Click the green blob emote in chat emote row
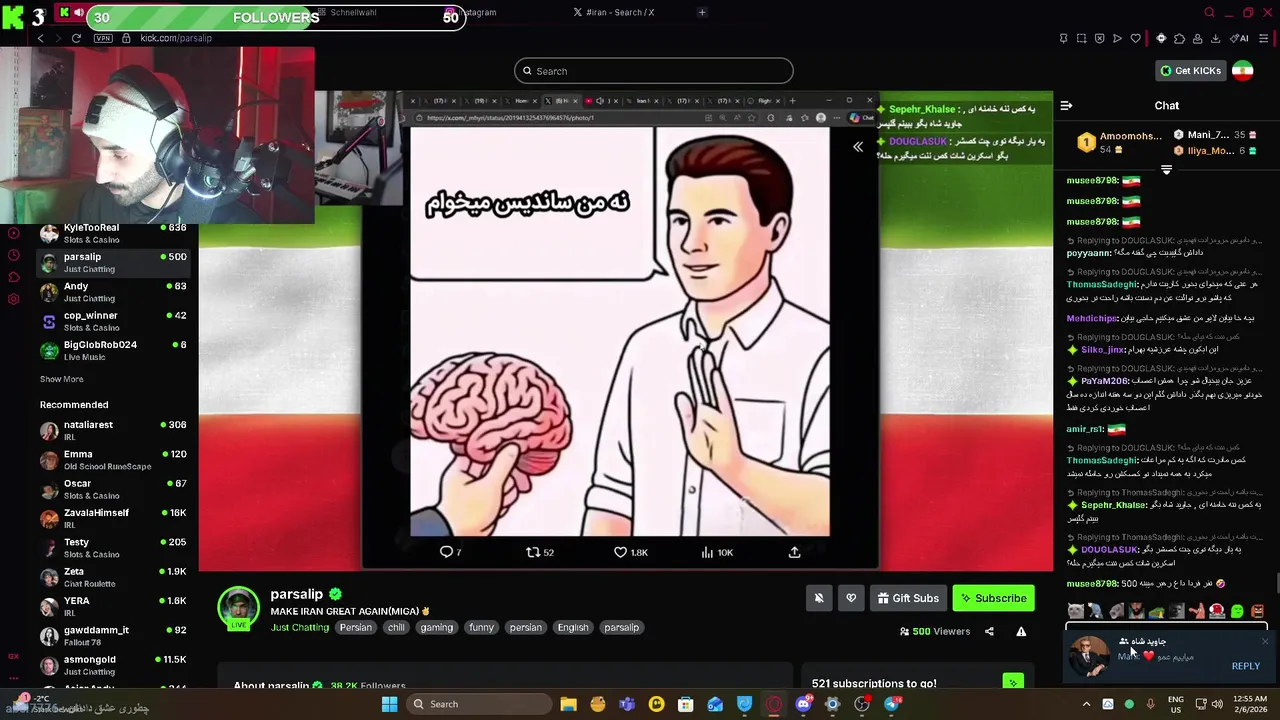The image size is (1280, 720). 1237,611
